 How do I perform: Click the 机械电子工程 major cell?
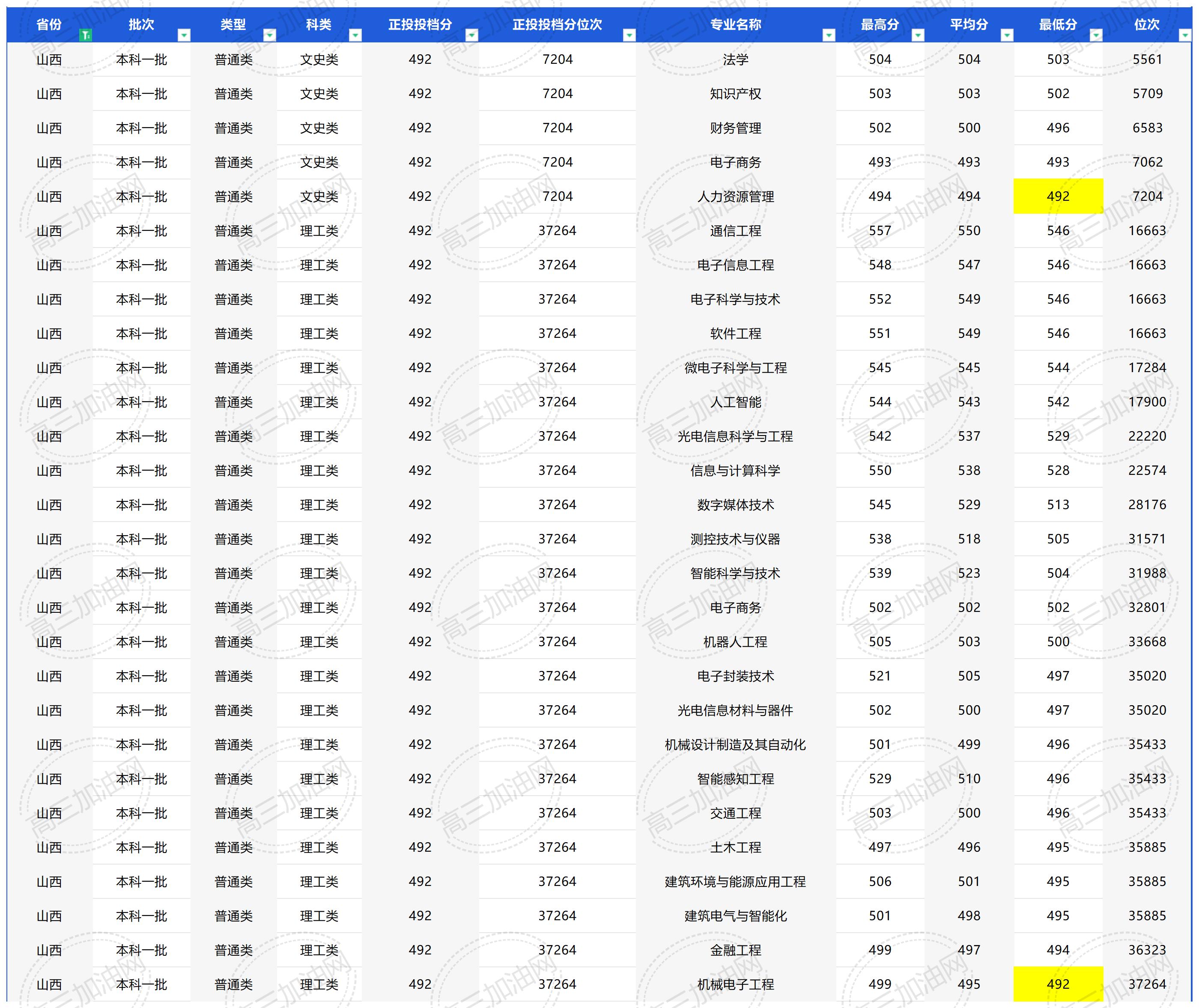coord(736,984)
